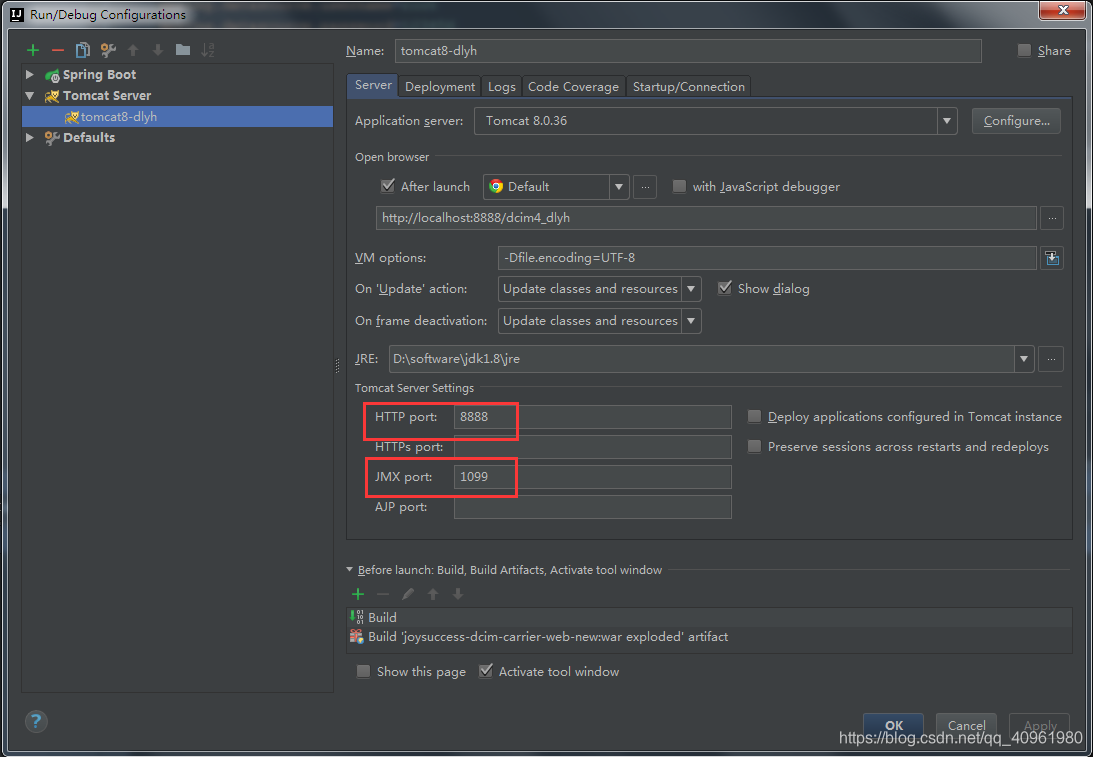This screenshot has height=757, width=1093.
Task: Collapse Tomcat Server tree node
Action: [29, 95]
